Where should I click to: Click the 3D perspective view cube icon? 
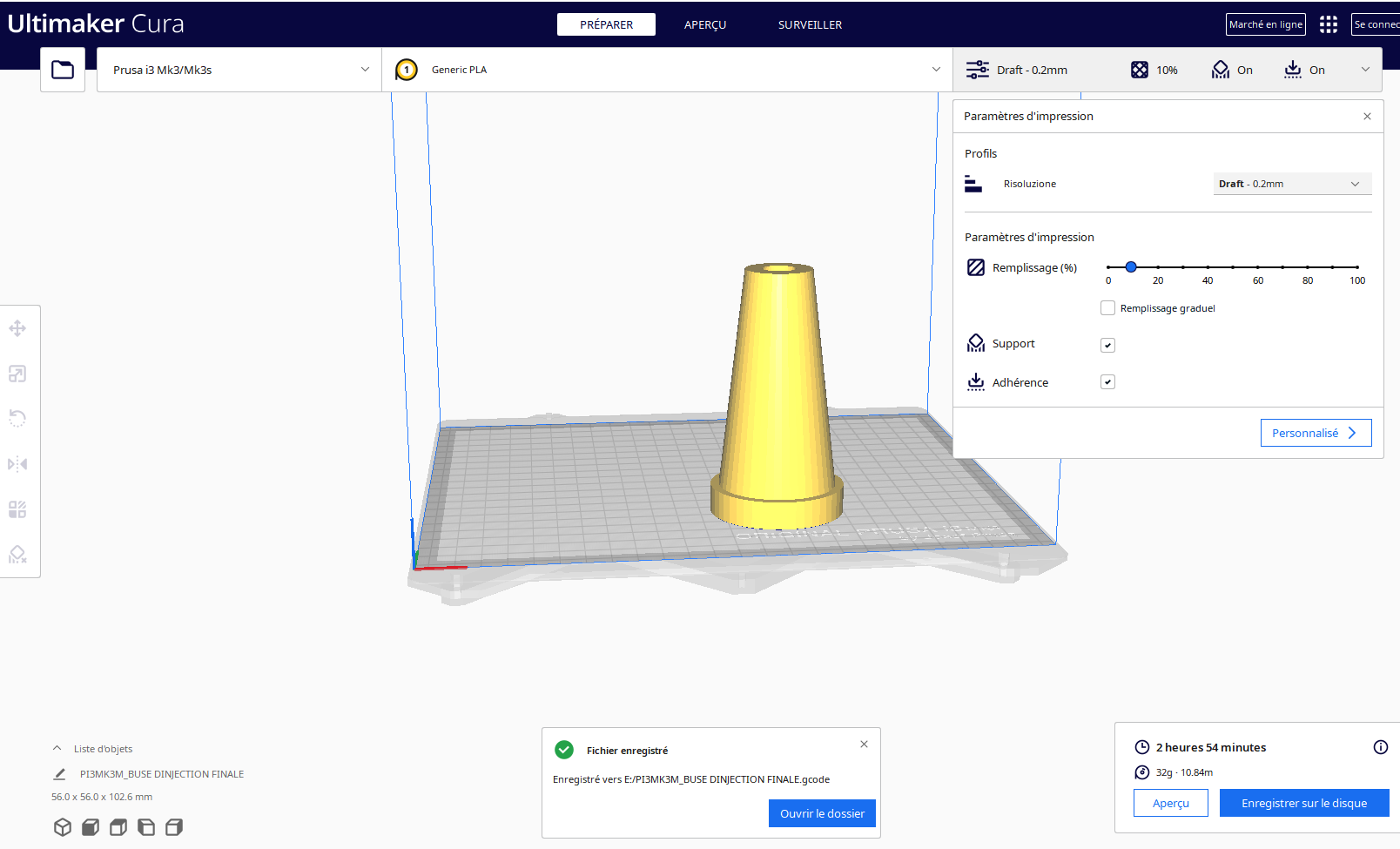click(x=63, y=827)
